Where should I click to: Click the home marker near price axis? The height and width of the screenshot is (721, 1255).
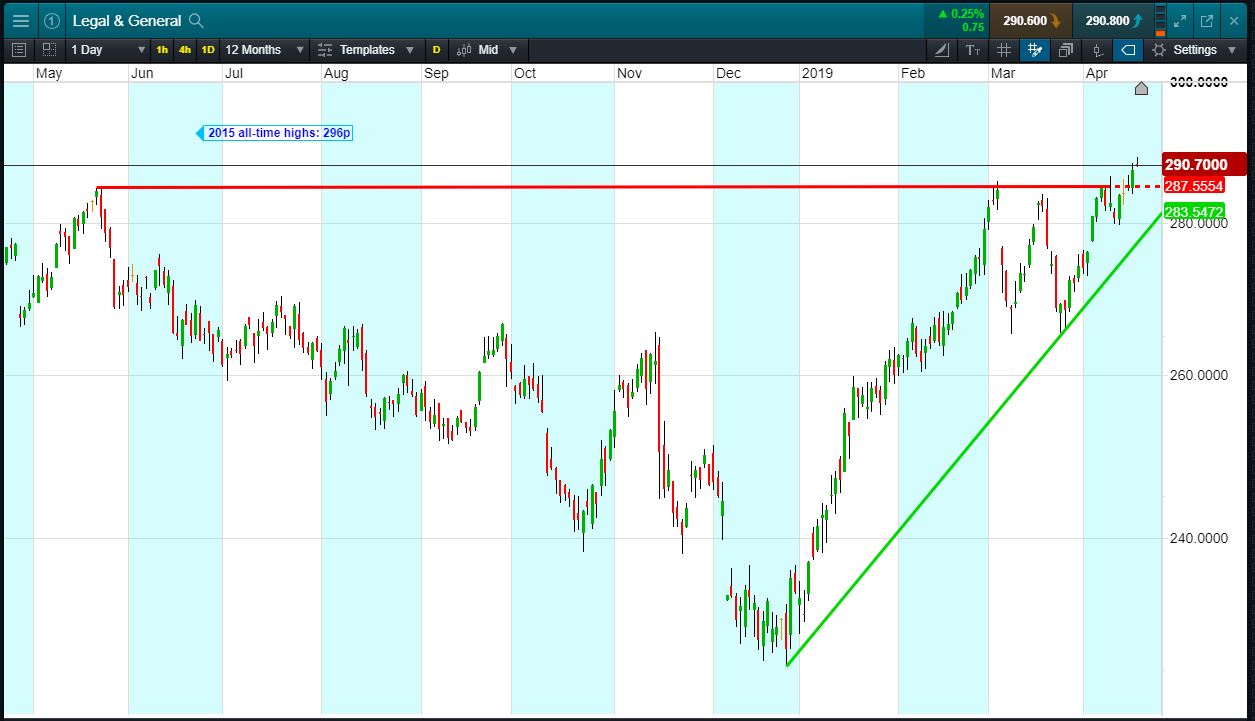point(1141,89)
